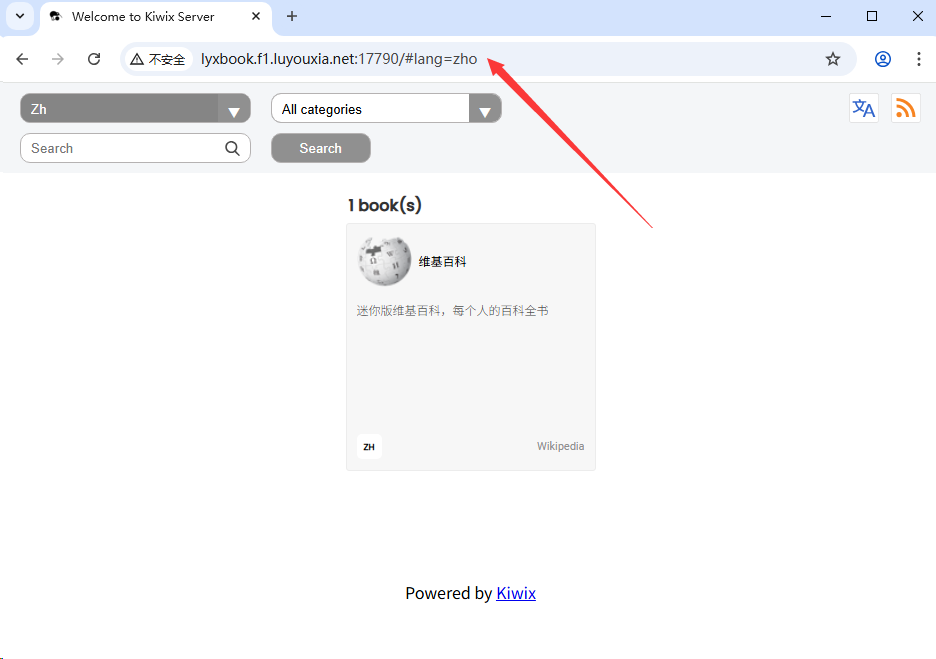Expand the Zh language dropdown

tap(136, 108)
